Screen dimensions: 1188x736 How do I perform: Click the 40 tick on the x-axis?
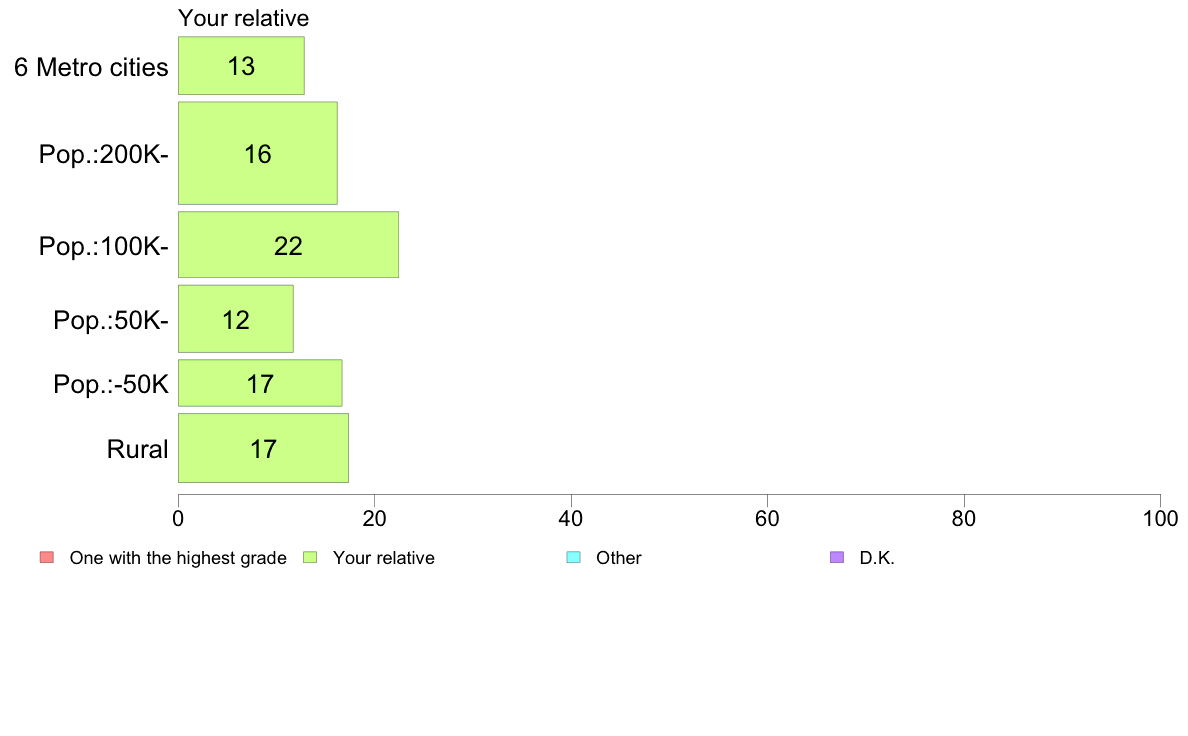click(x=571, y=518)
